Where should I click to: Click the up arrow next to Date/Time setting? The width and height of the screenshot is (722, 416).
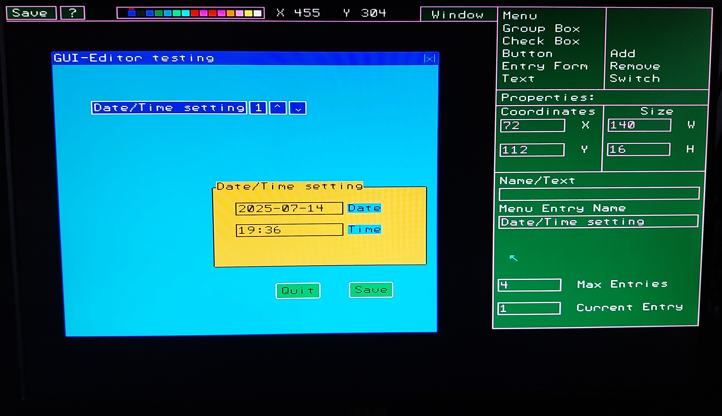coord(278,108)
